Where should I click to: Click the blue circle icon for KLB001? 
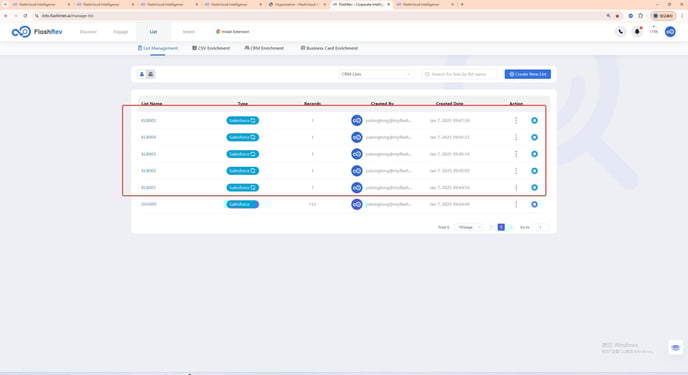pyautogui.click(x=534, y=187)
